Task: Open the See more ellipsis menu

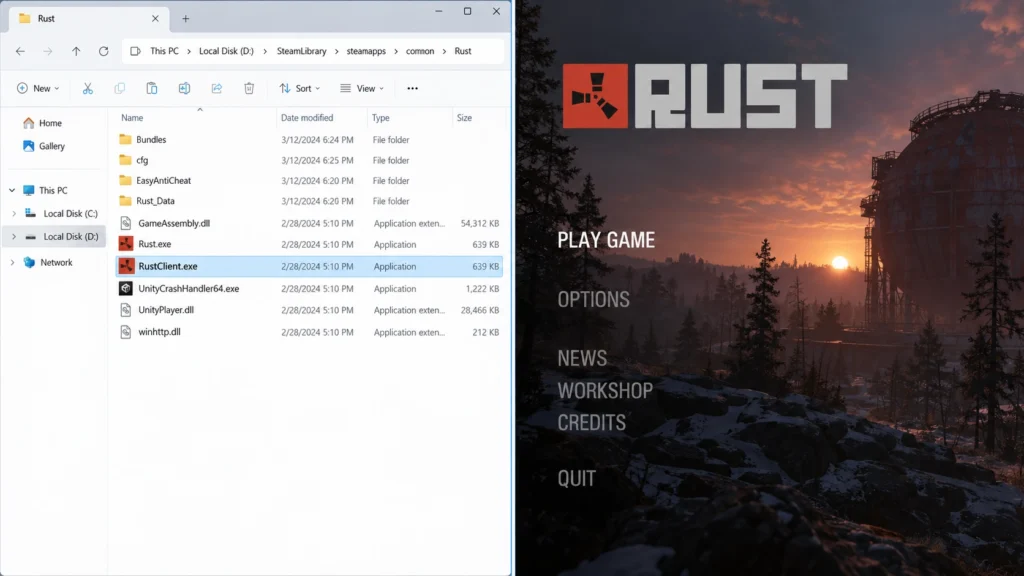Action: click(x=412, y=88)
